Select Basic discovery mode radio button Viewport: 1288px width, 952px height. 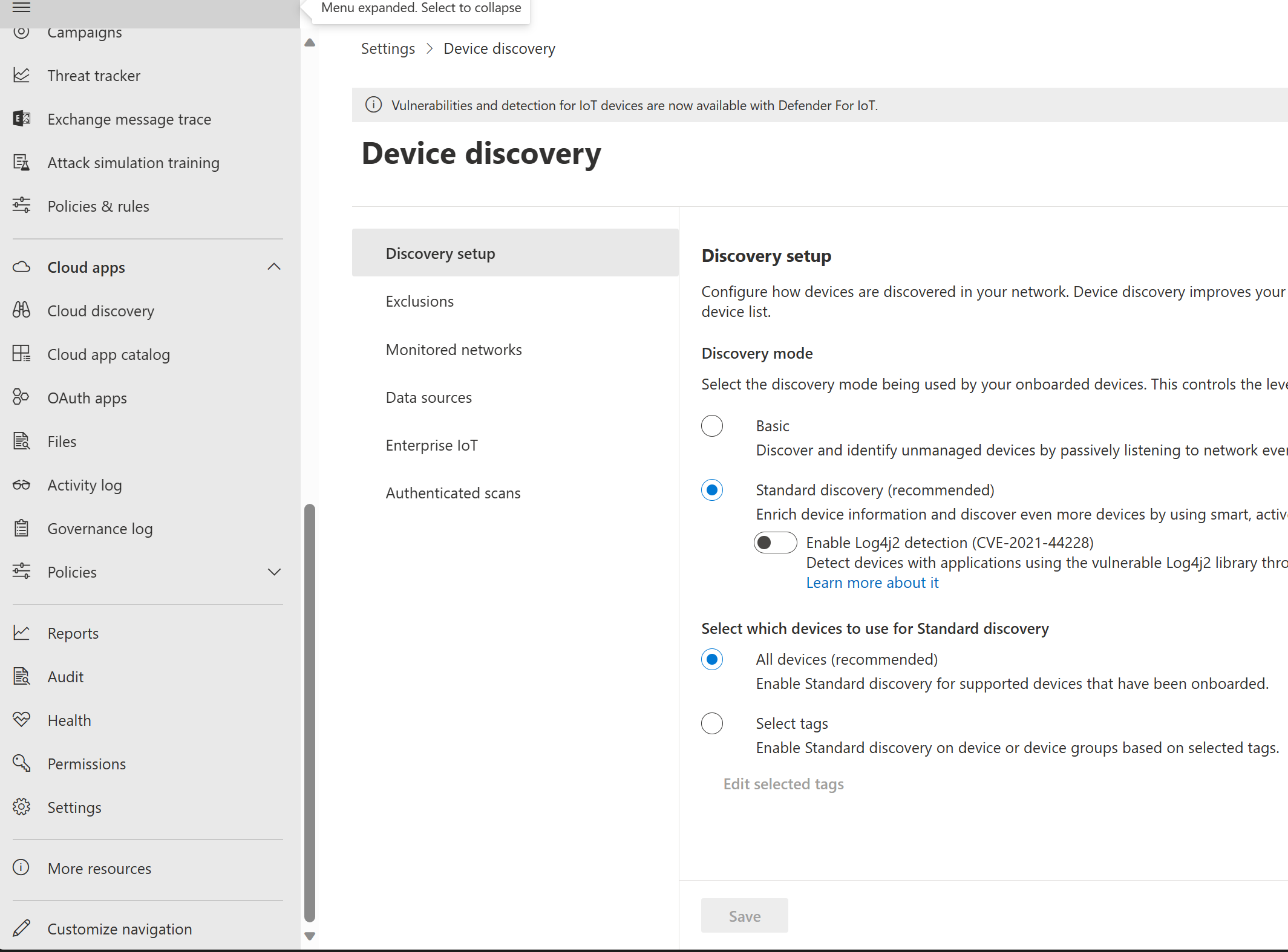click(712, 425)
